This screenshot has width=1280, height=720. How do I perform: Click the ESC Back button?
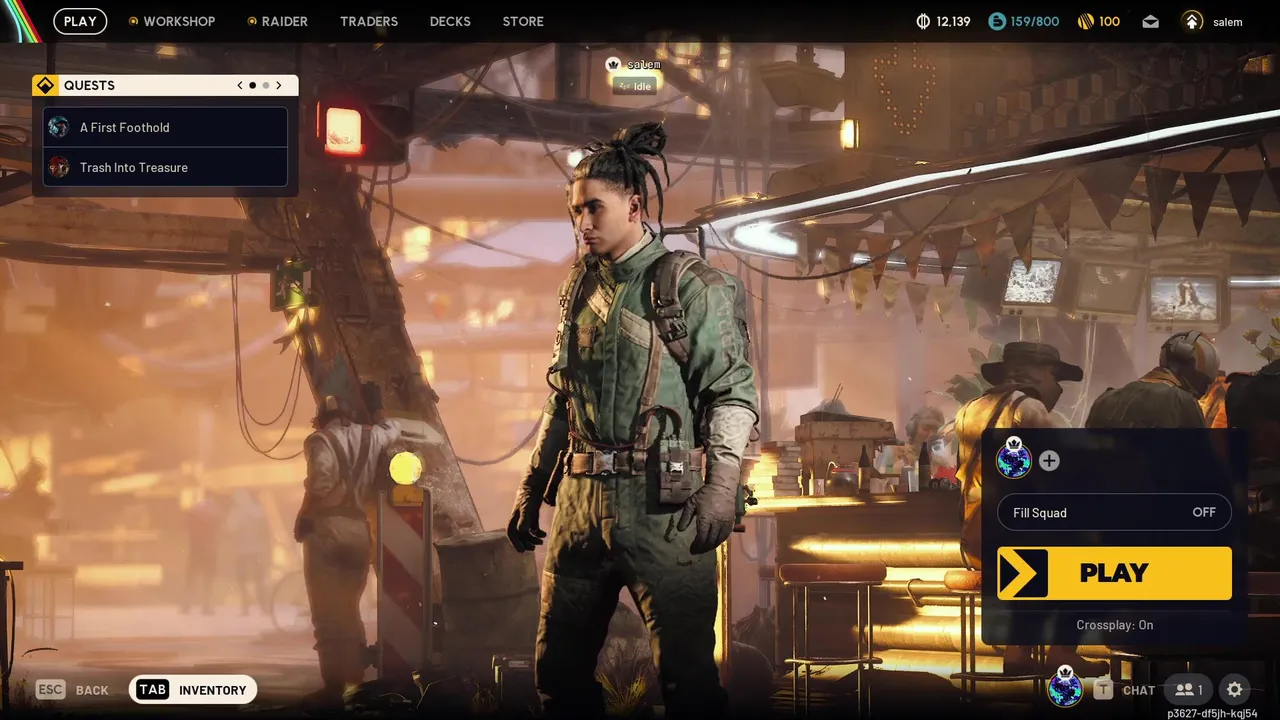[x=72, y=690]
